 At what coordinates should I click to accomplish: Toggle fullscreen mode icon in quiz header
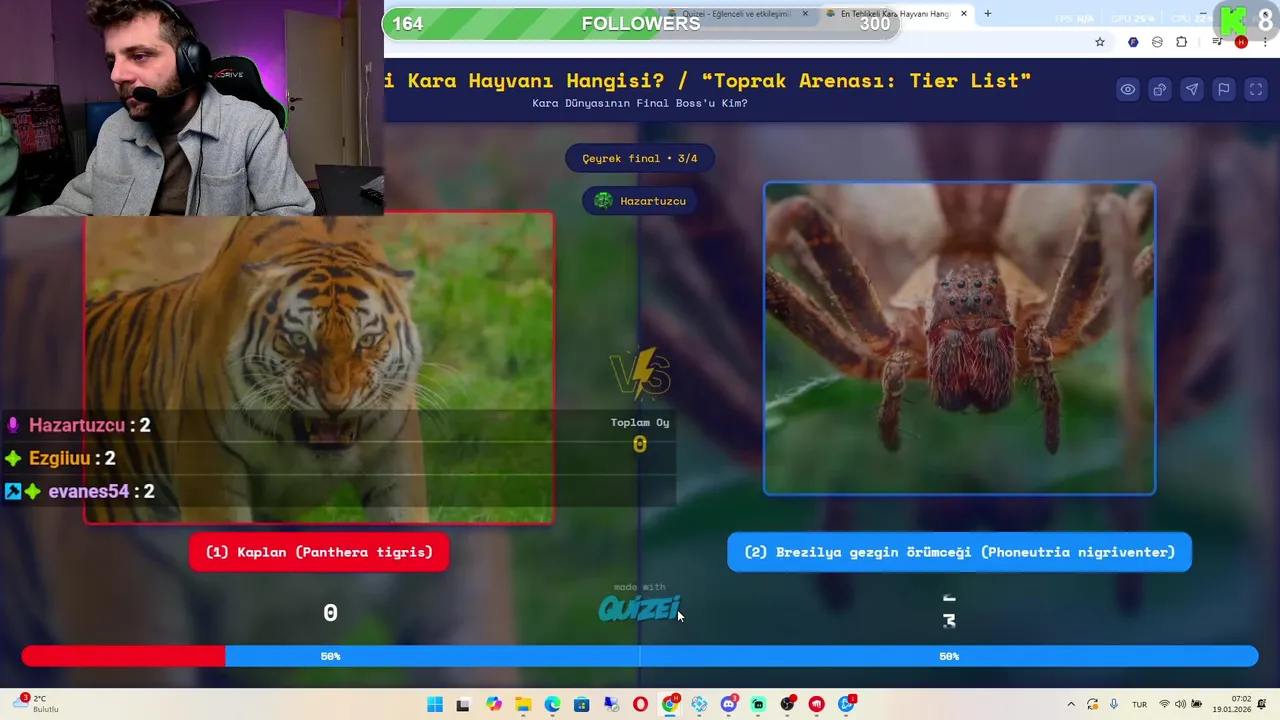tap(1255, 90)
